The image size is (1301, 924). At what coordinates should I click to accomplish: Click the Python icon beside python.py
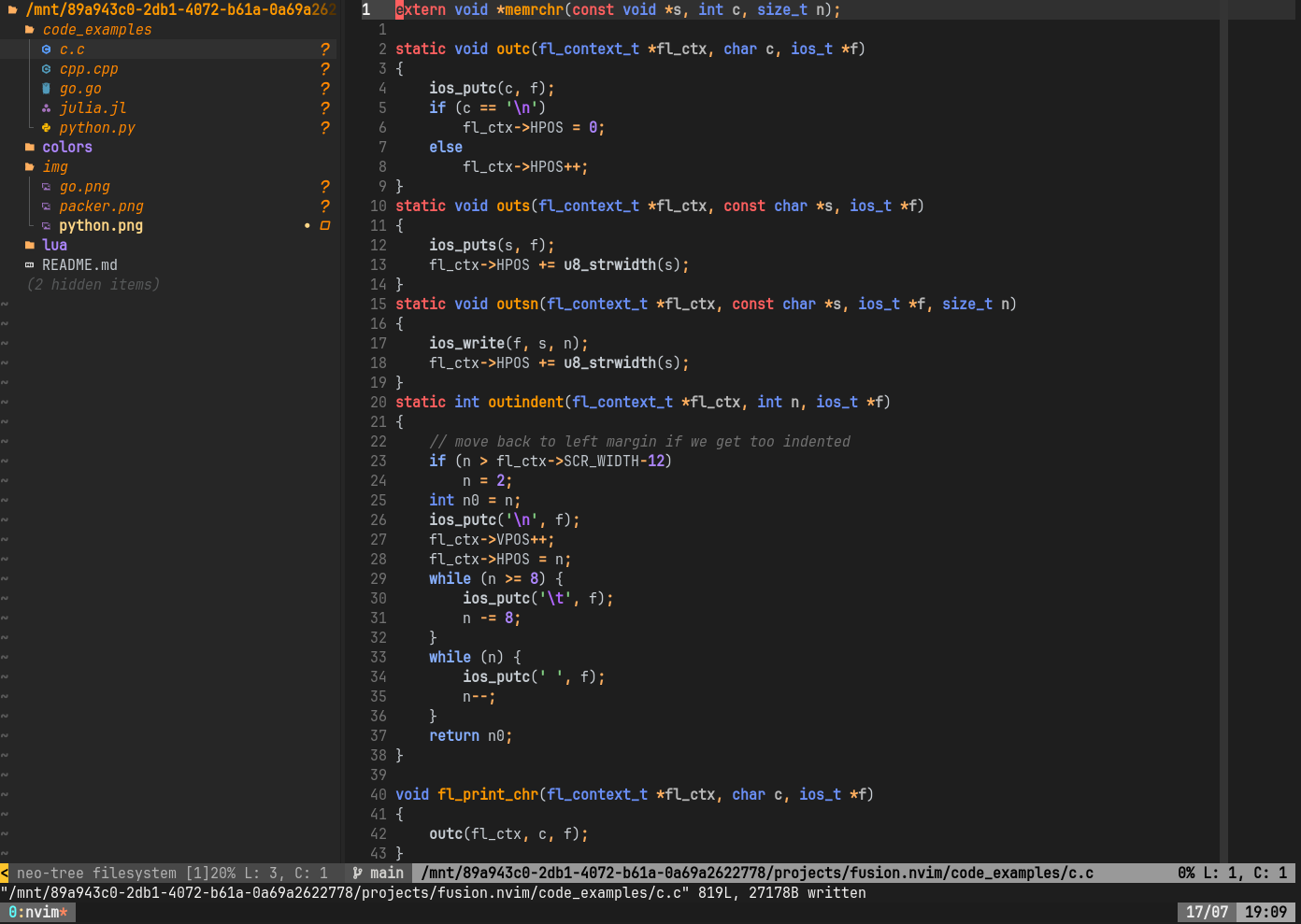(46, 128)
